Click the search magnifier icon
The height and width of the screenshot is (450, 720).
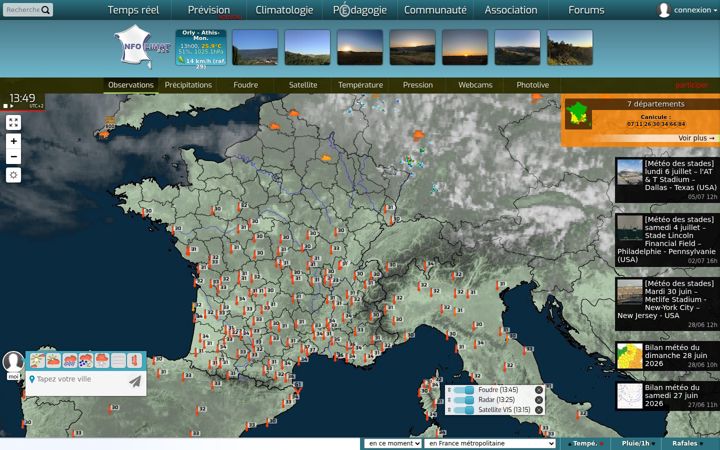pyautogui.click(x=45, y=10)
